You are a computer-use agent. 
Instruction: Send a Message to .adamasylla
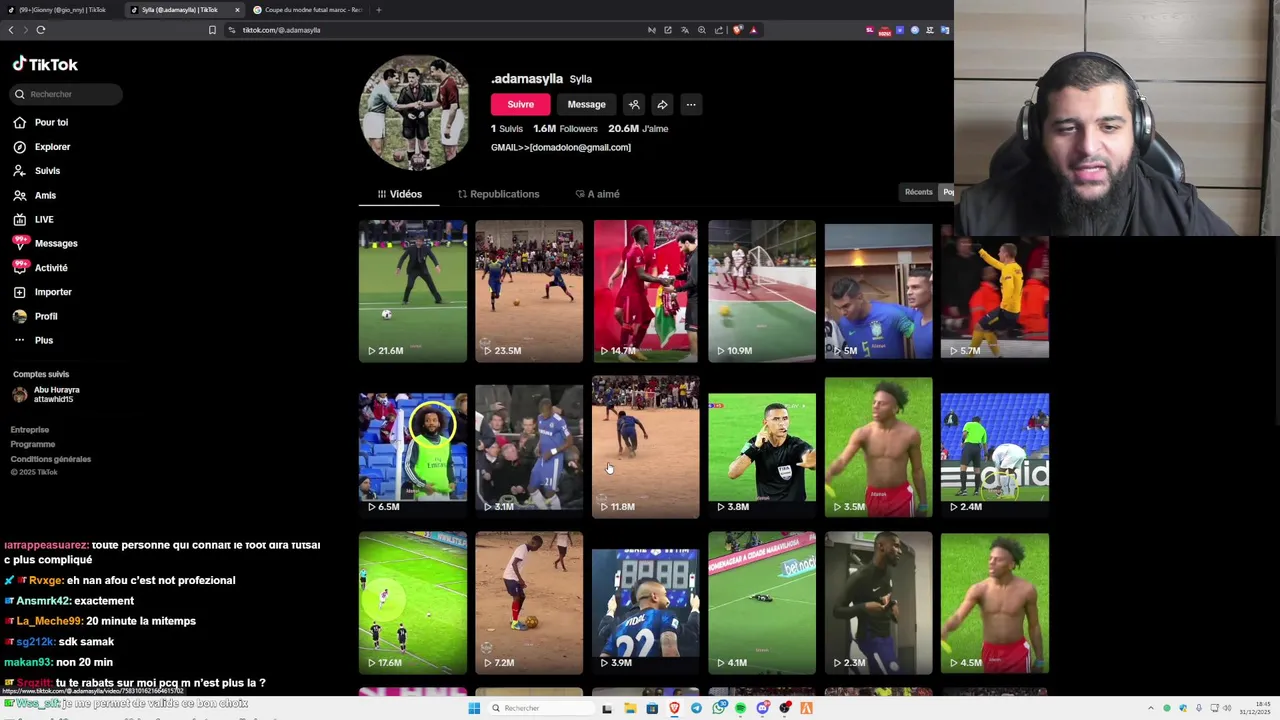coord(586,104)
